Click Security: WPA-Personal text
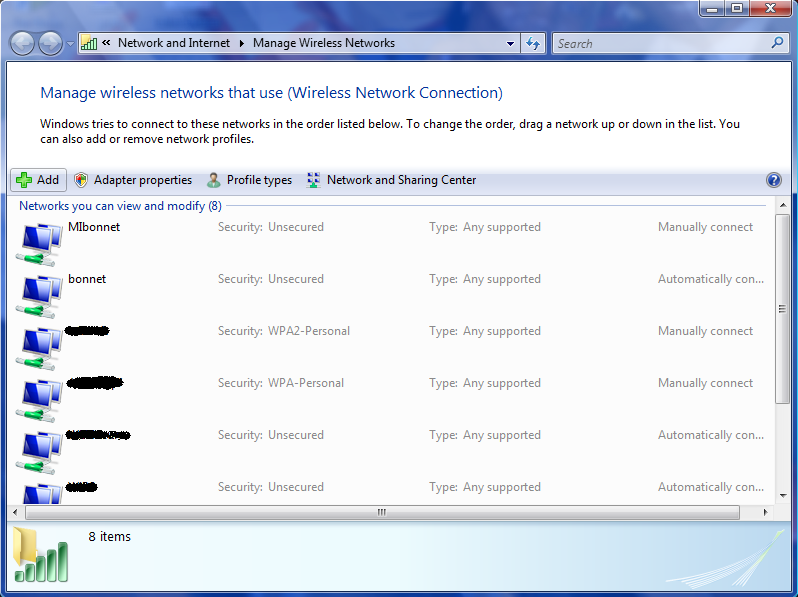 click(281, 383)
